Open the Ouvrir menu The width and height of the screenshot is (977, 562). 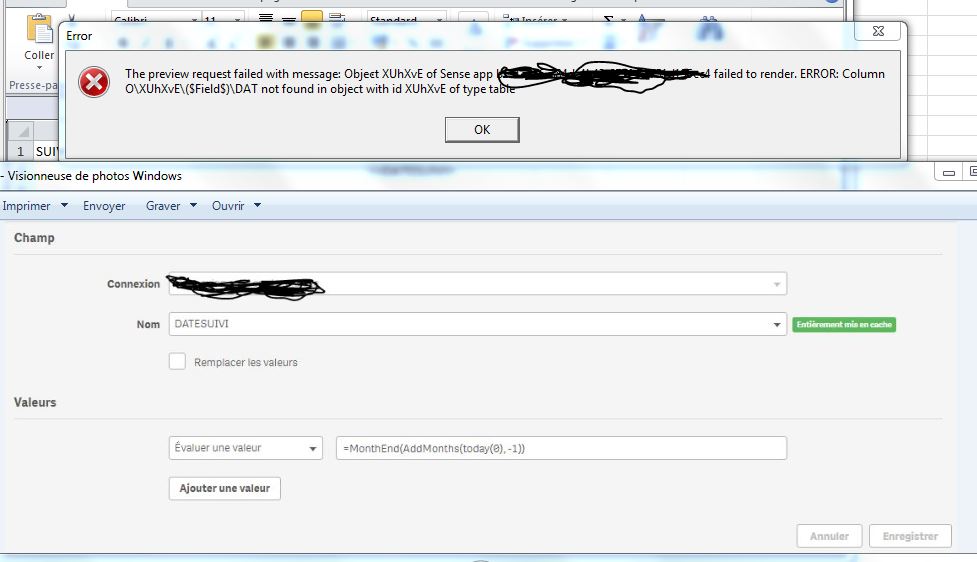228,206
